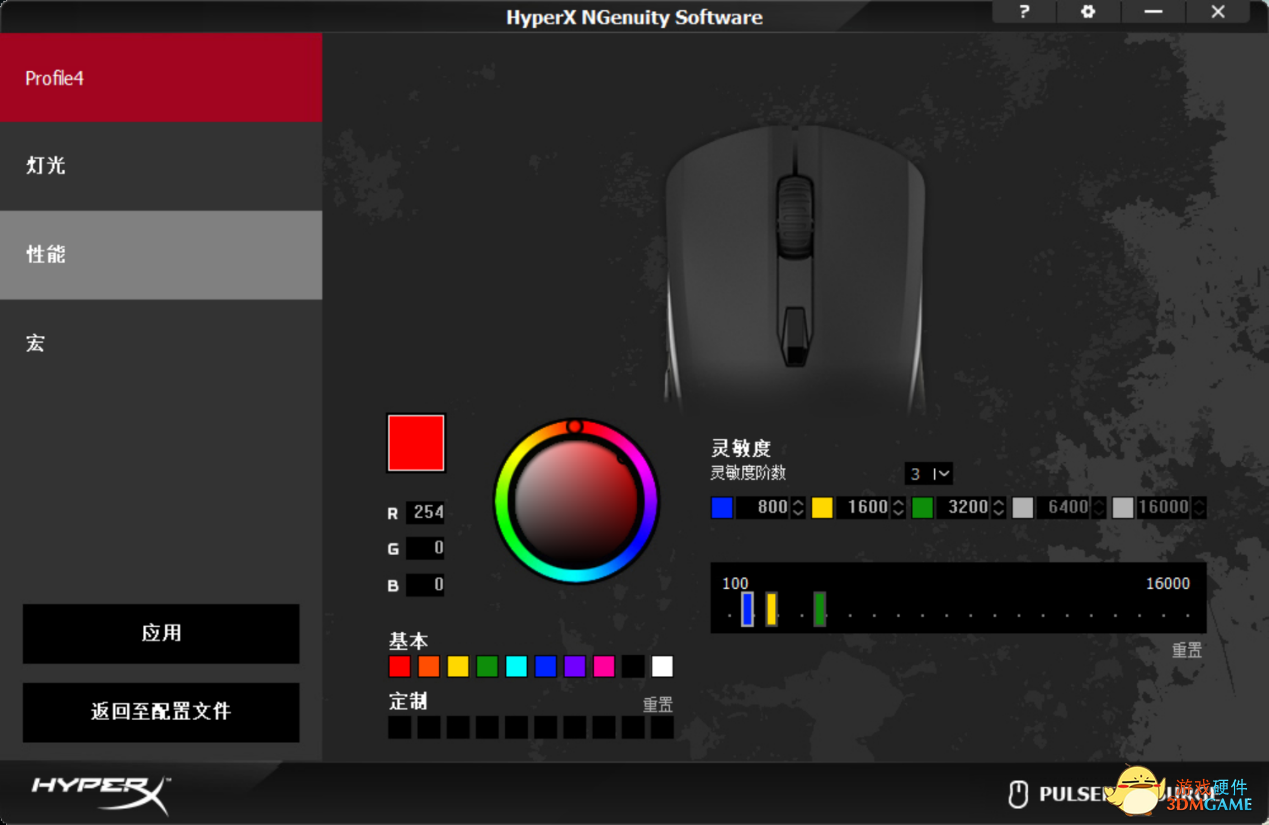Click the gray swatch beside 6400 DPI
1269x825 pixels.
pos(1022,507)
